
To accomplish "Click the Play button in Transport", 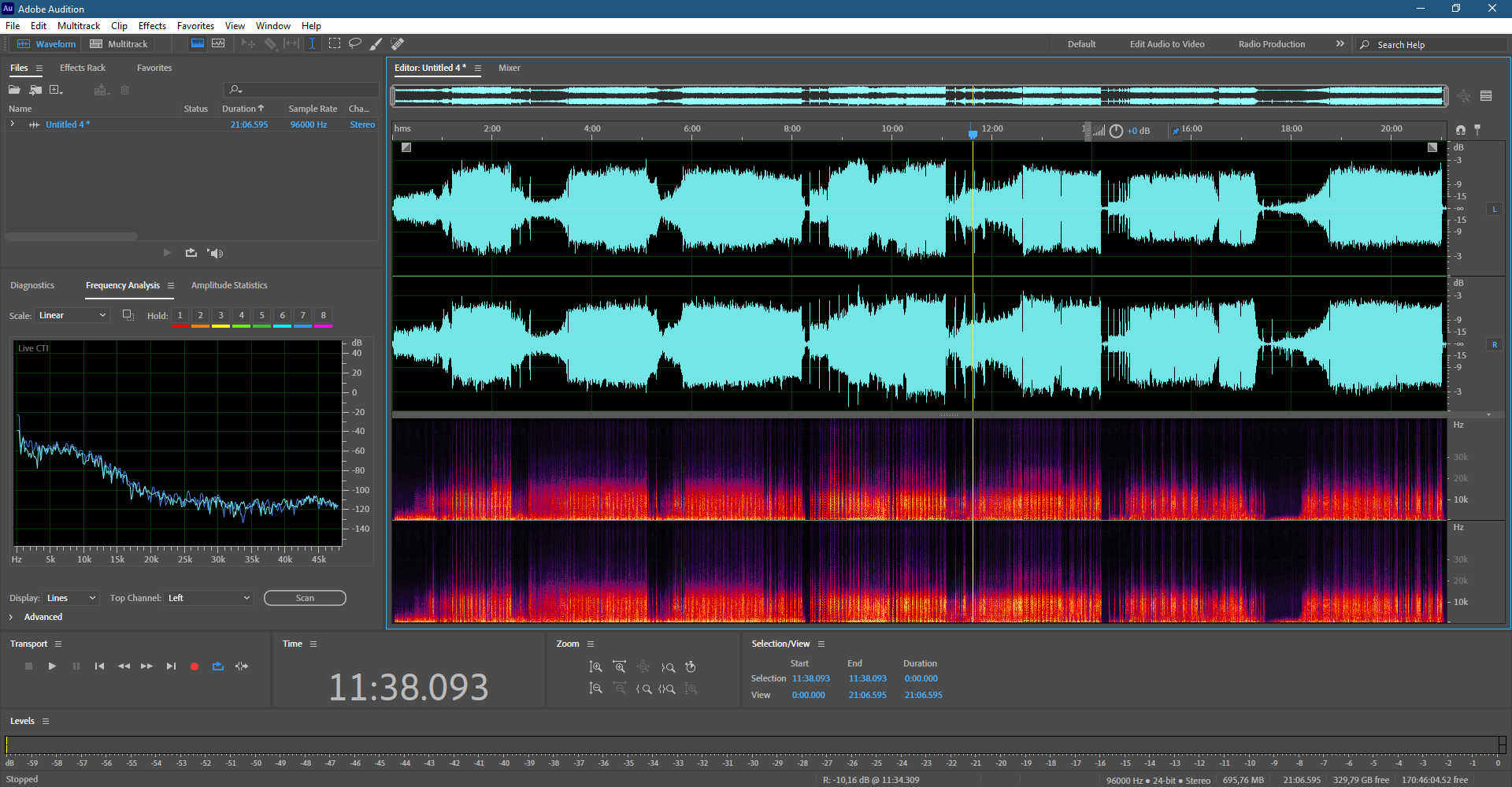I will pos(52,666).
